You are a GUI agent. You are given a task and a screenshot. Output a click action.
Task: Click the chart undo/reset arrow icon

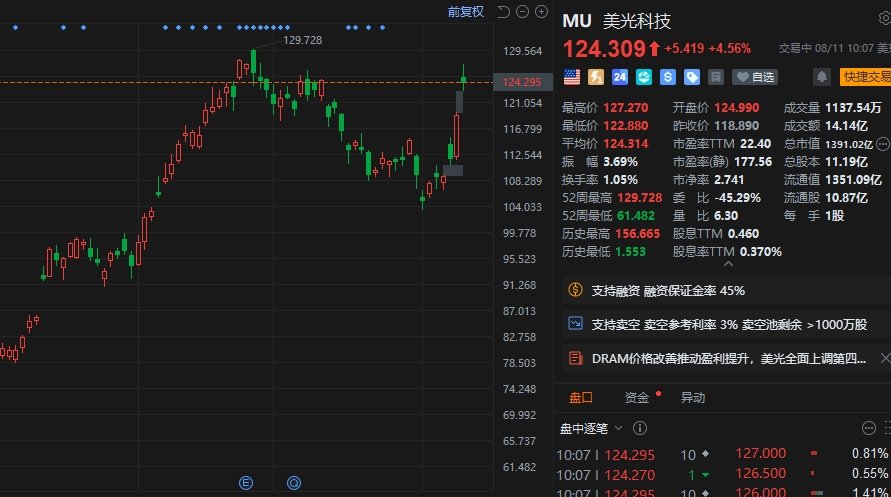(503, 12)
